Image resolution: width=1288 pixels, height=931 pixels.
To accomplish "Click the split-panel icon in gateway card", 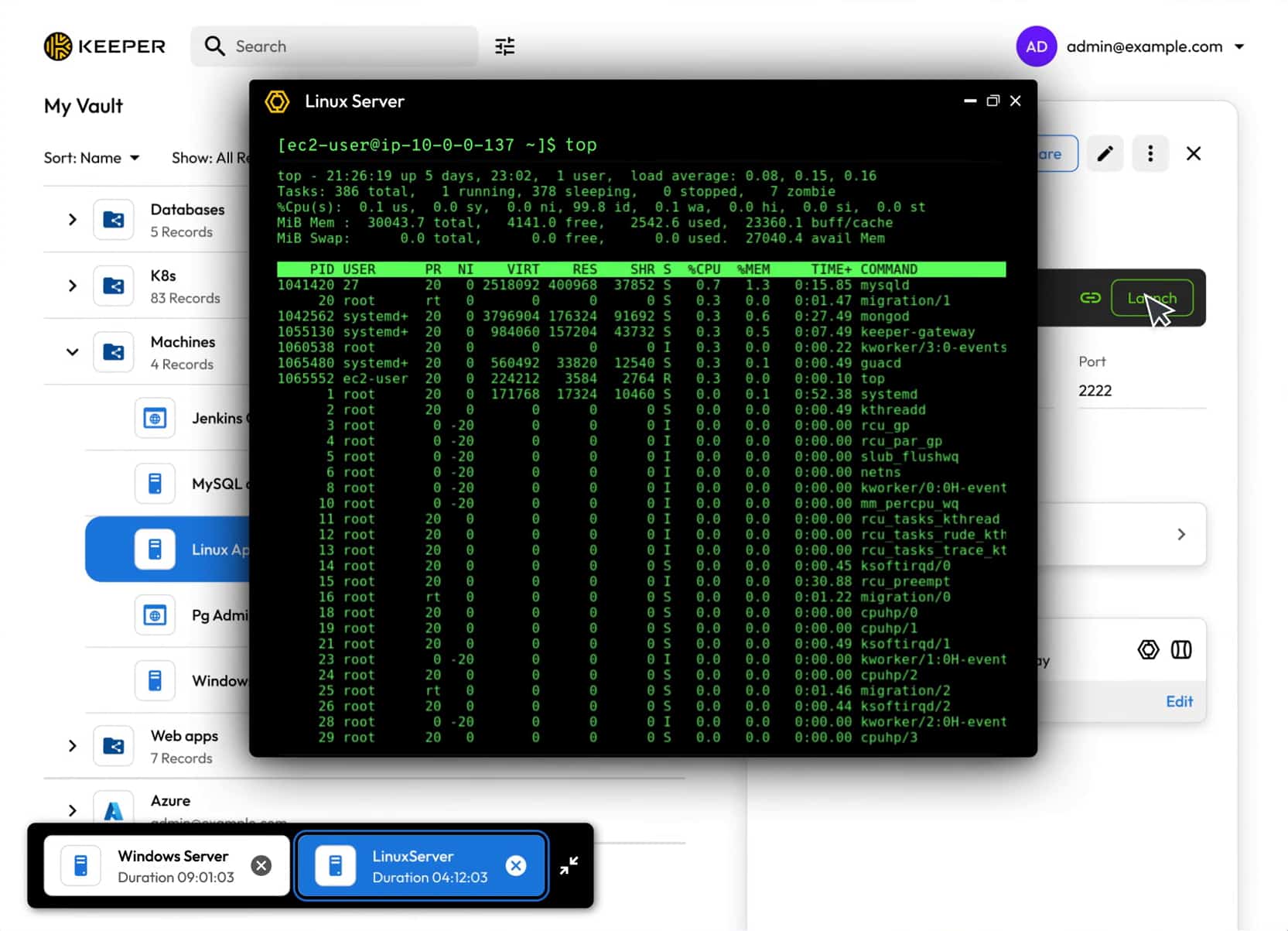I will pos(1180,650).
